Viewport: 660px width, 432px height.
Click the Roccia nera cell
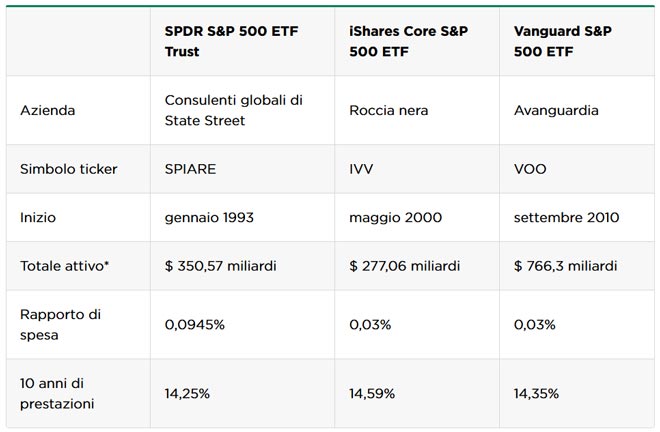tap(390, 110)
